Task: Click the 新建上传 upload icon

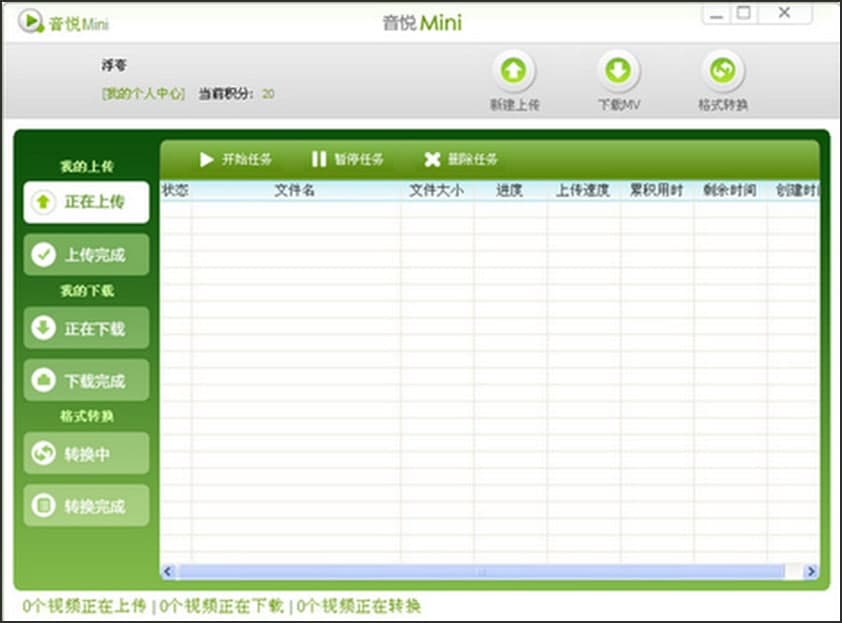Action: [514, 71]
